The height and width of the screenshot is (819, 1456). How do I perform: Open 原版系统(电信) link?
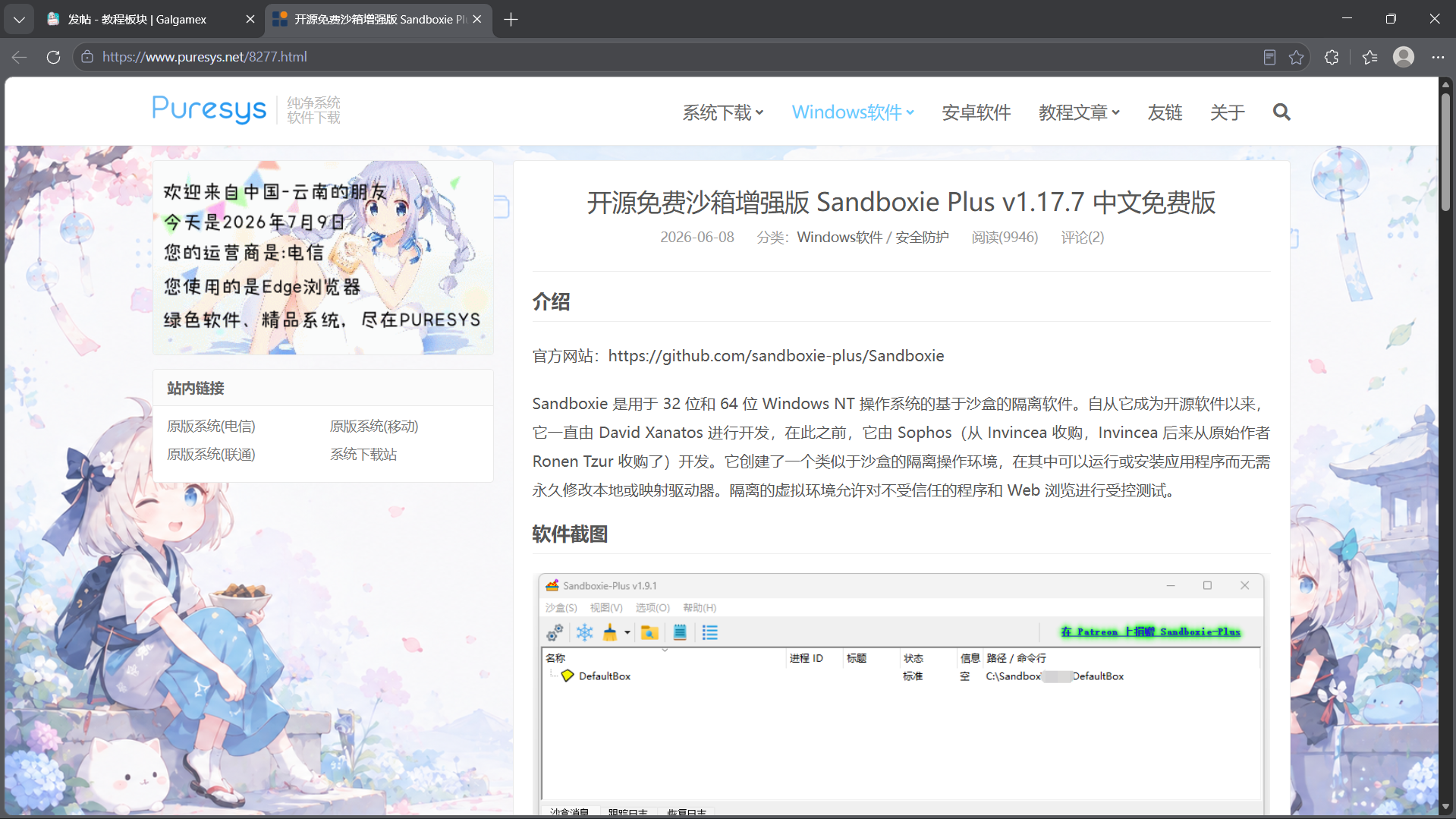(x=211, y=426)
